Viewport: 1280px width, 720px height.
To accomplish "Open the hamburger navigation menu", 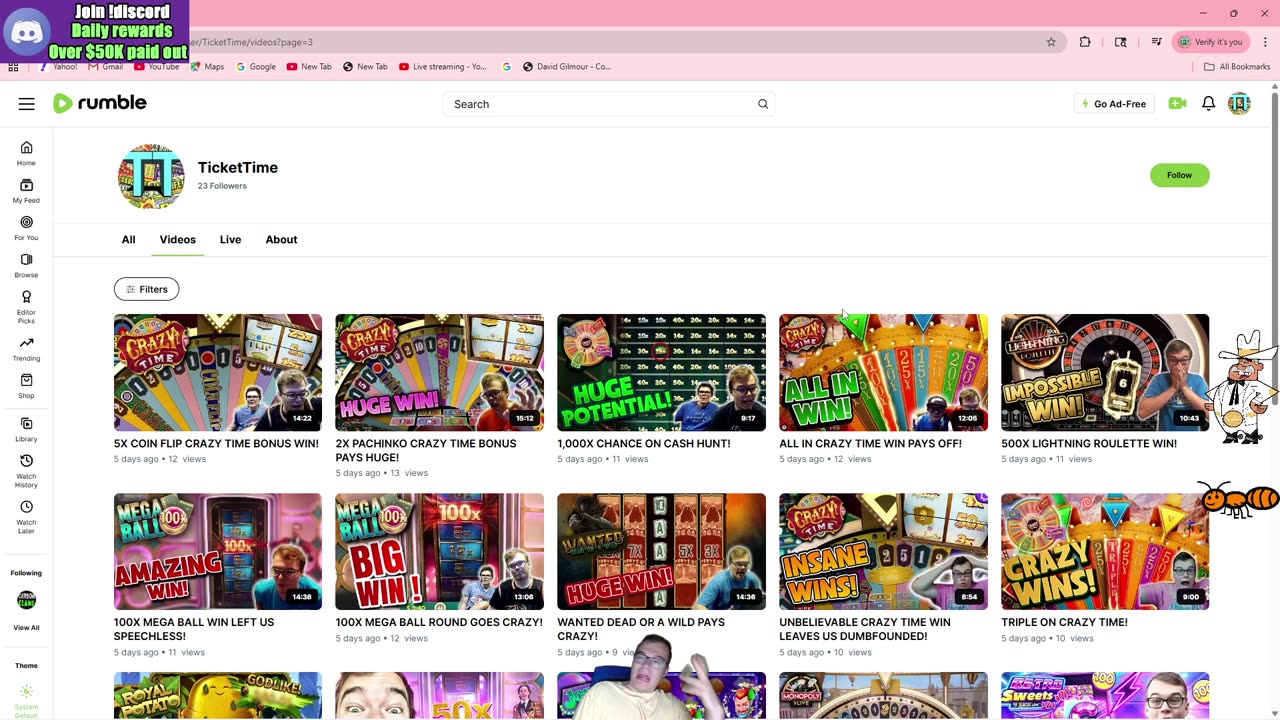I will [27, 104].
